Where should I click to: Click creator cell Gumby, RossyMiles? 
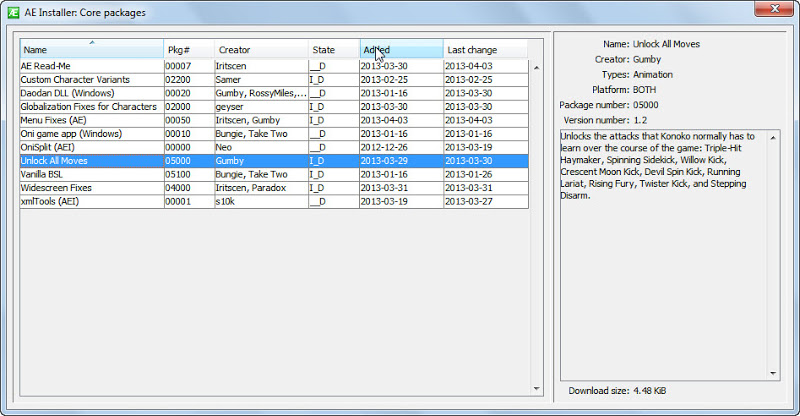(261, 93)
